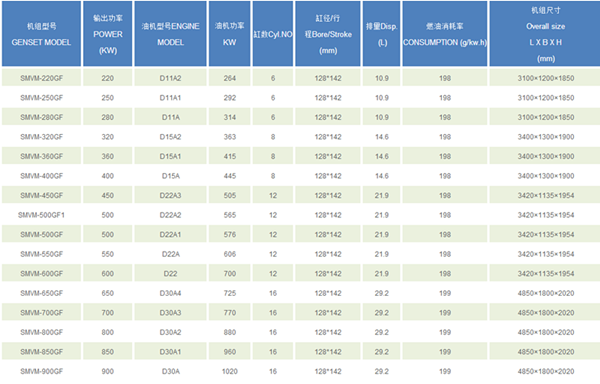Select the SMVM-400GF model row

click(300, 176)
